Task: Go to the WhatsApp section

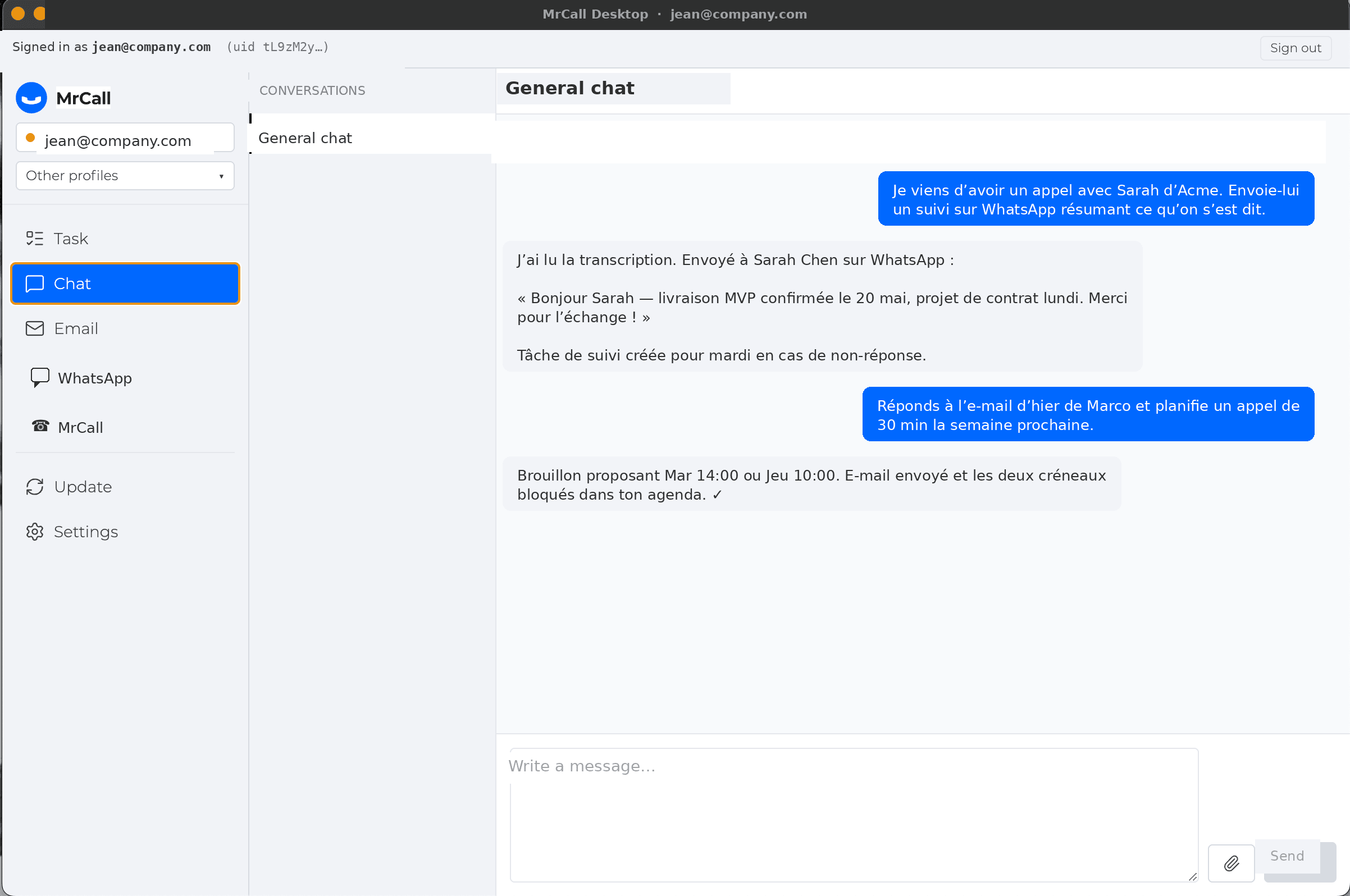Action: tap(125, 378)
